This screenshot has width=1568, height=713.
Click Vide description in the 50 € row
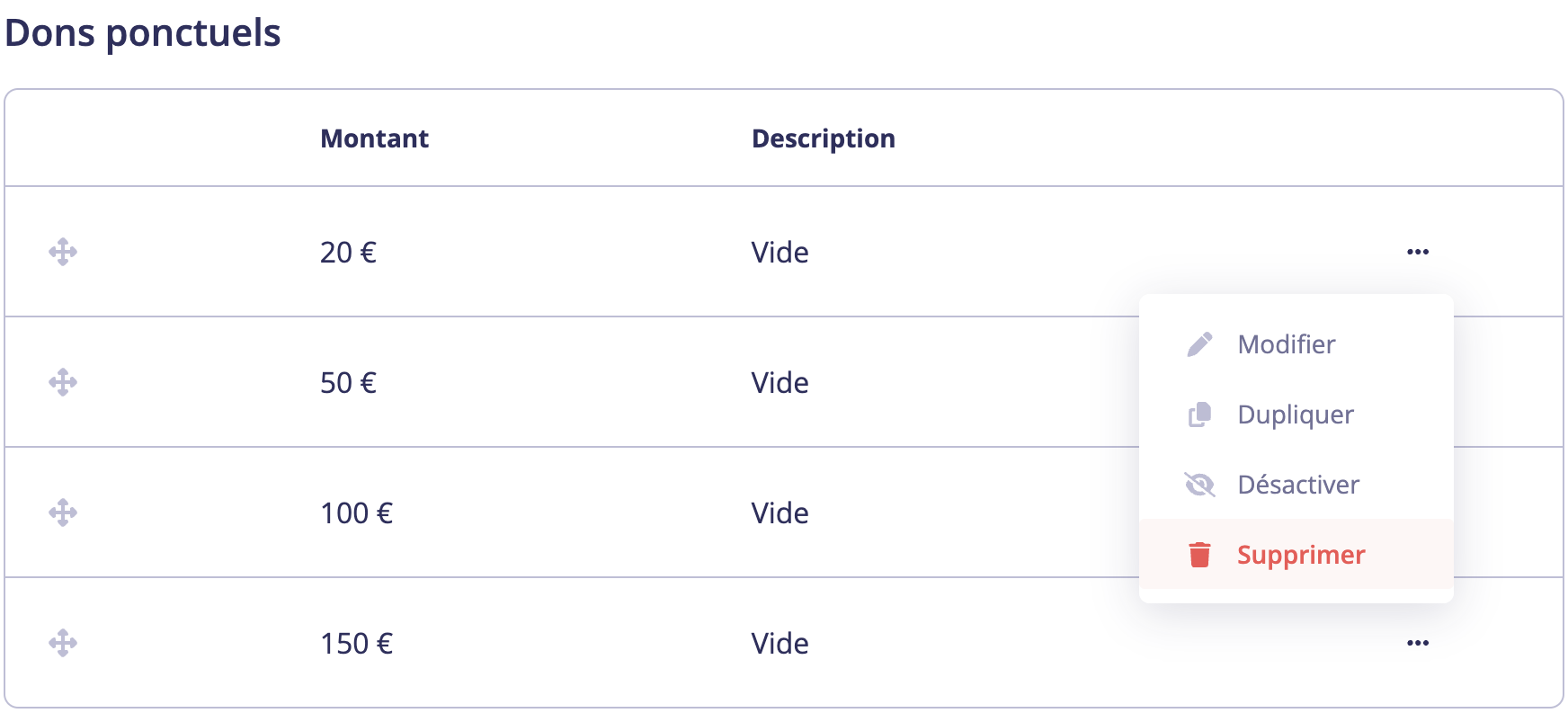[780, 383]
